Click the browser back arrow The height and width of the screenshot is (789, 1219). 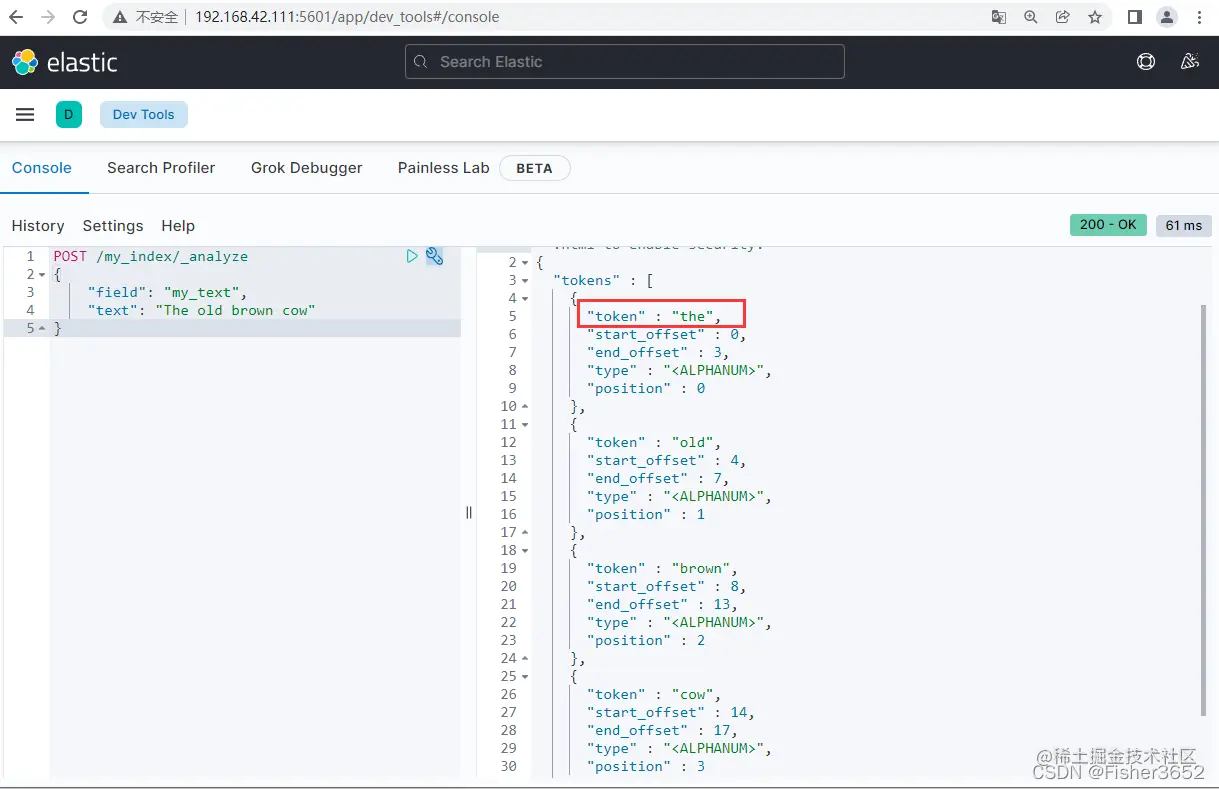[17, 17]
